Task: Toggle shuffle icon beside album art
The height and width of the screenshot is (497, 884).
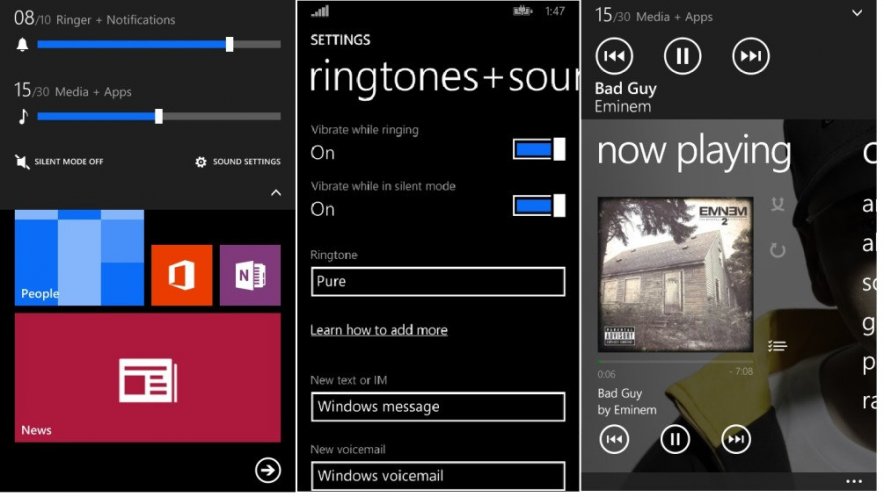Action: pyautogui.click(x=777, y=204)
